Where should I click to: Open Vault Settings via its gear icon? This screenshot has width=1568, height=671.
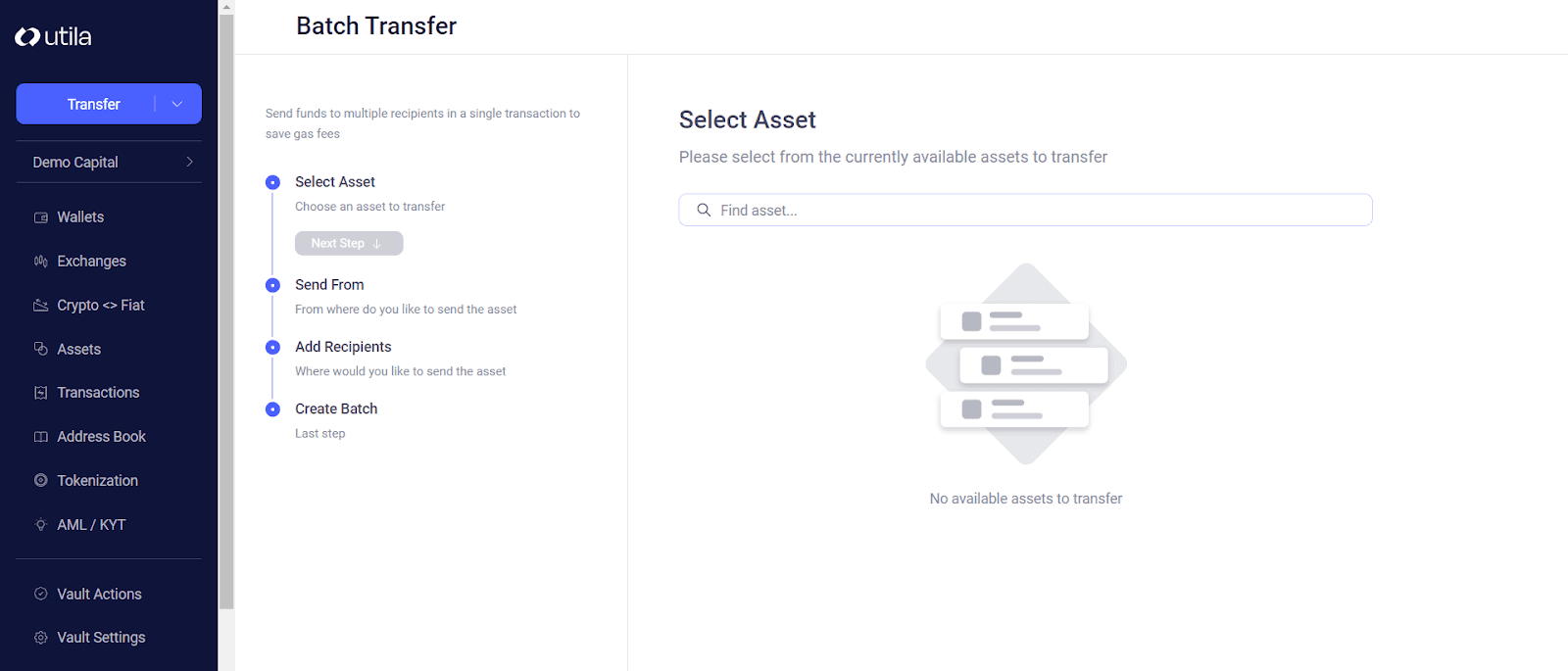[x=39, y=637]
